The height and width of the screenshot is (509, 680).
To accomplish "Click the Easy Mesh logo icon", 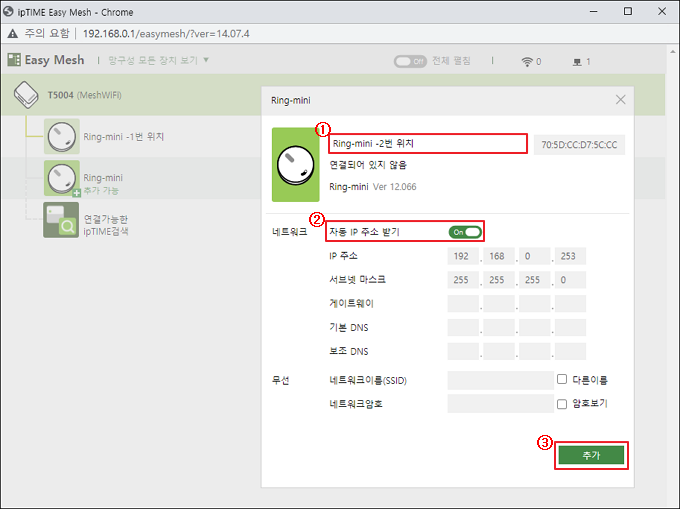I will coord(14,60).
